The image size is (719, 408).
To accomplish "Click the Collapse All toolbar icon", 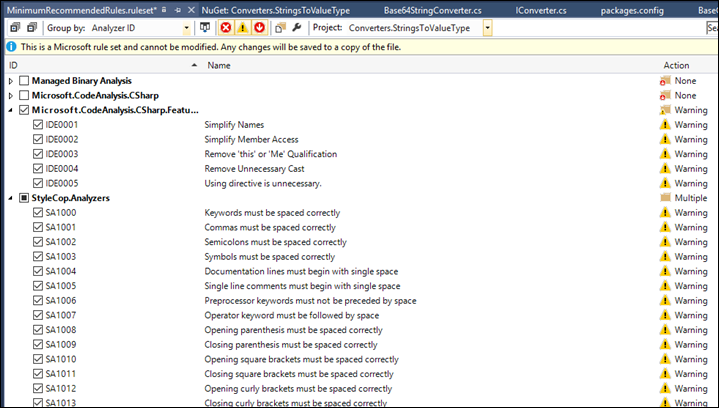I will [x=32, y=28].
